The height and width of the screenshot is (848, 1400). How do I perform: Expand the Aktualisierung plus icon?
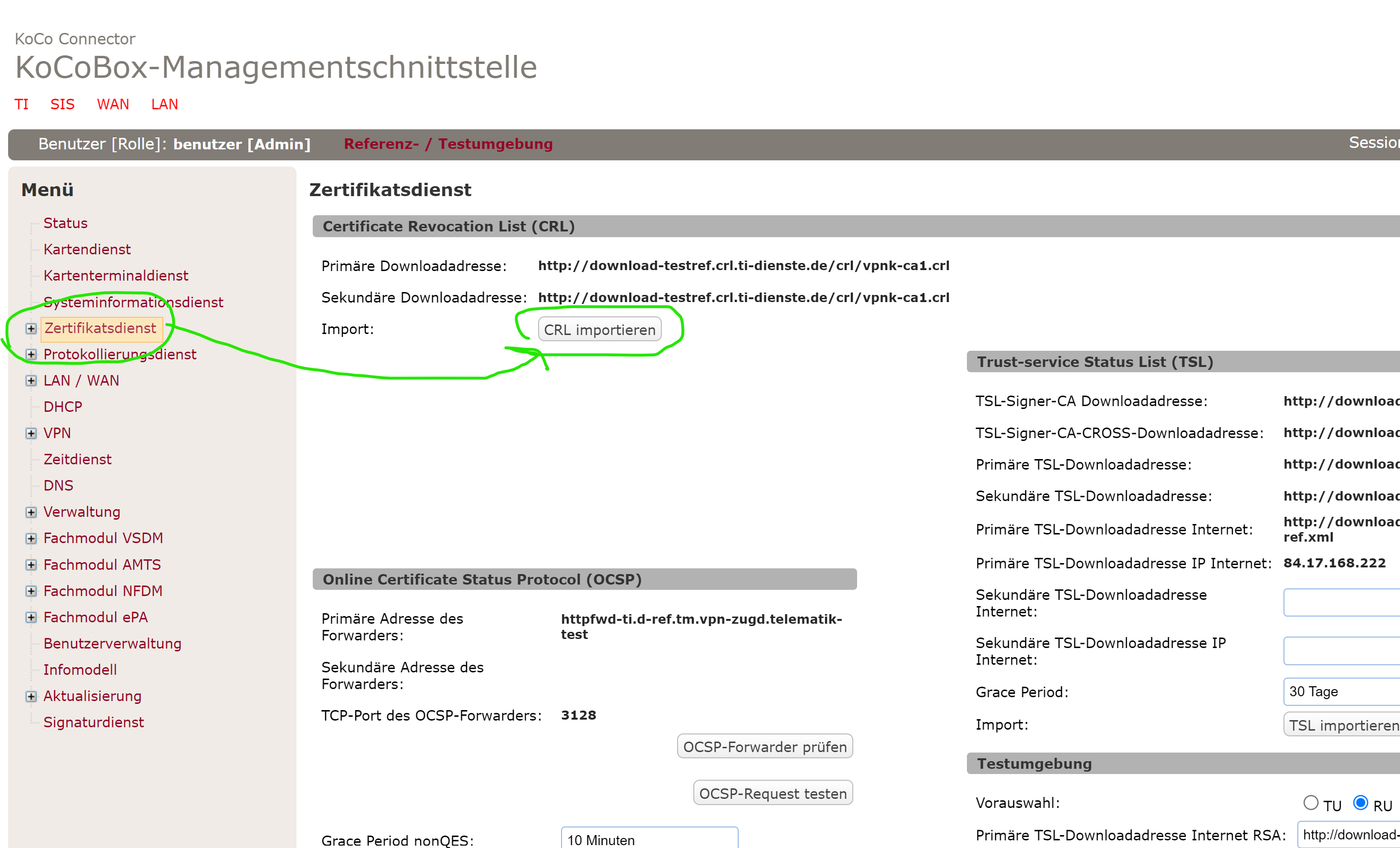click(x=31, y=696)
